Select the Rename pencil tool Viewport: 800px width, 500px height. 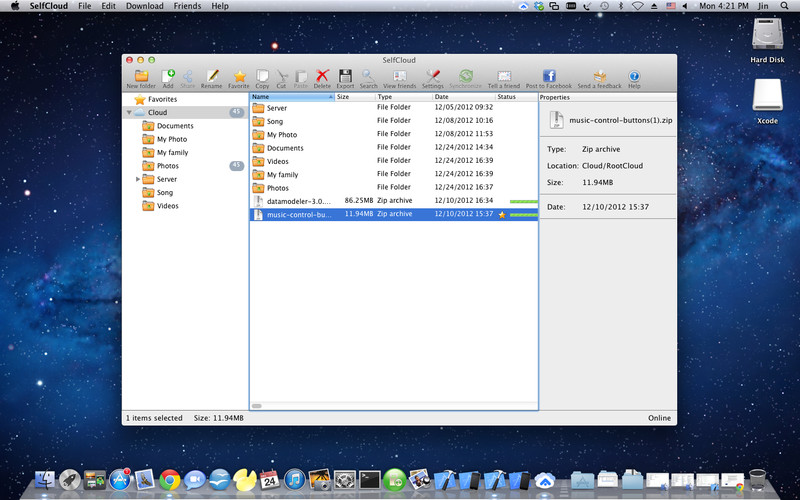(211, 79)
